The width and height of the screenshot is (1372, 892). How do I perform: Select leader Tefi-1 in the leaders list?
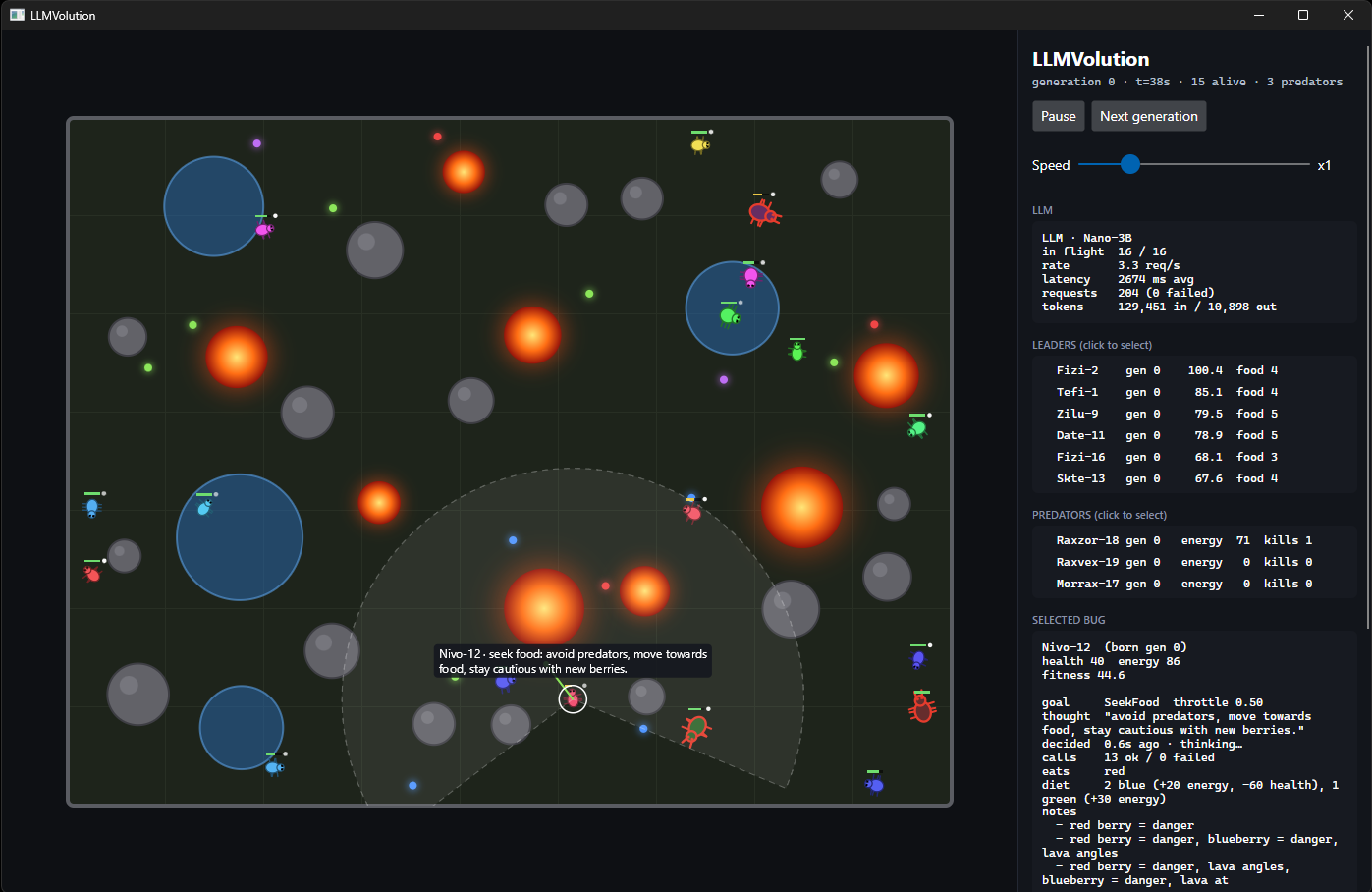(x=1194, y=392)
